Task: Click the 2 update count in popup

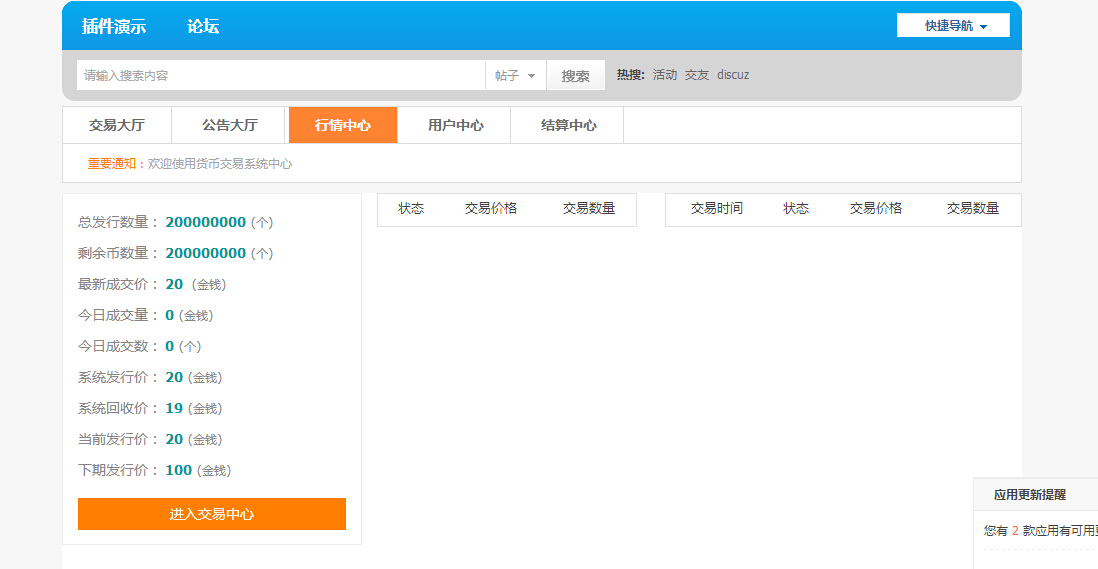Action: (1015, 531)
